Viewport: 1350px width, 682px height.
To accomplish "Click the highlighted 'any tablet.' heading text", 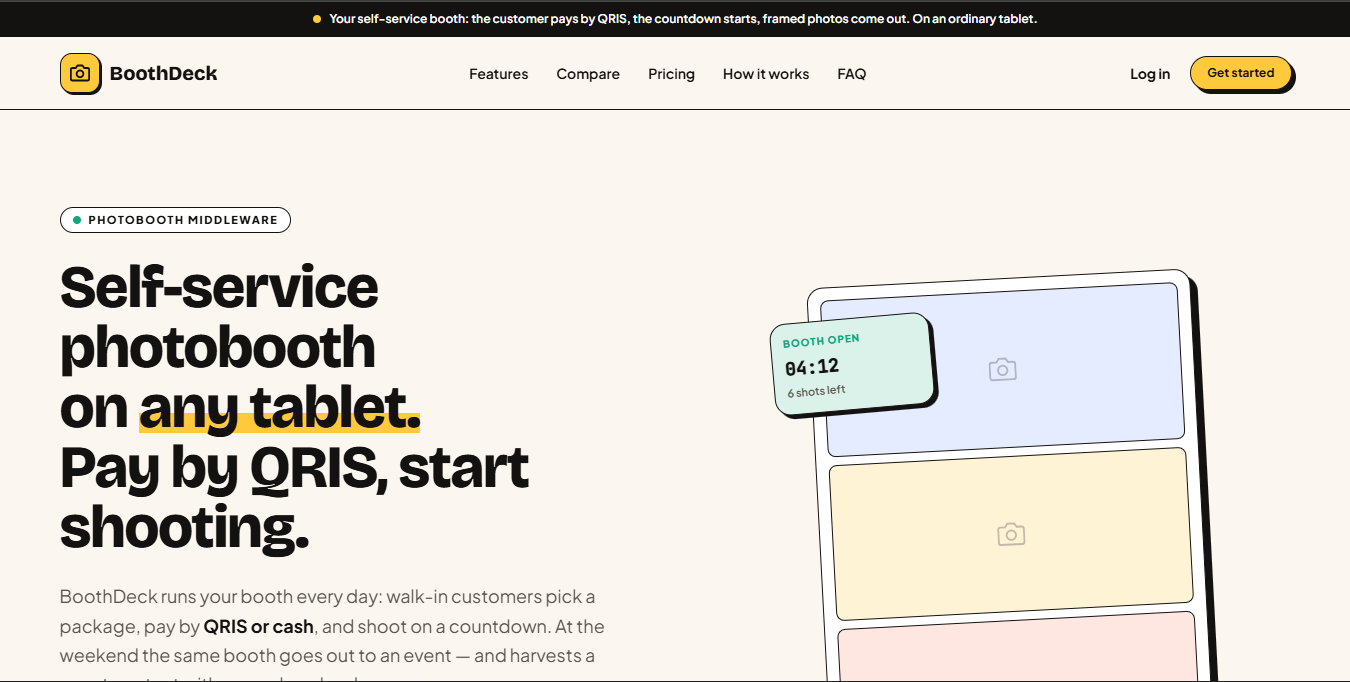I will [x=279, y=407].
